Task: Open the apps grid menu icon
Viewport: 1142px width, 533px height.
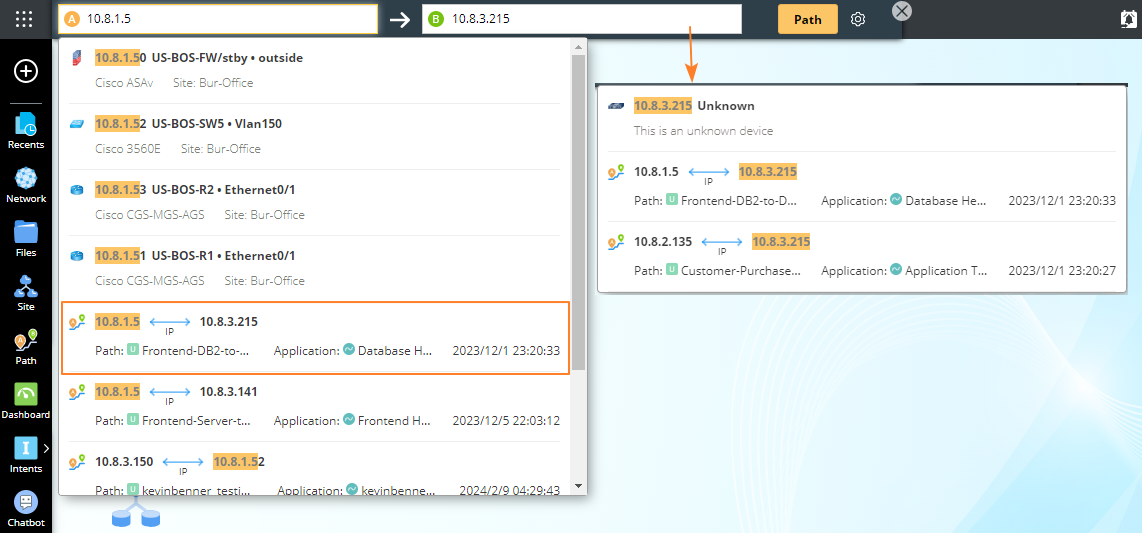Action: pyautogui.click(x=25, y=19)
